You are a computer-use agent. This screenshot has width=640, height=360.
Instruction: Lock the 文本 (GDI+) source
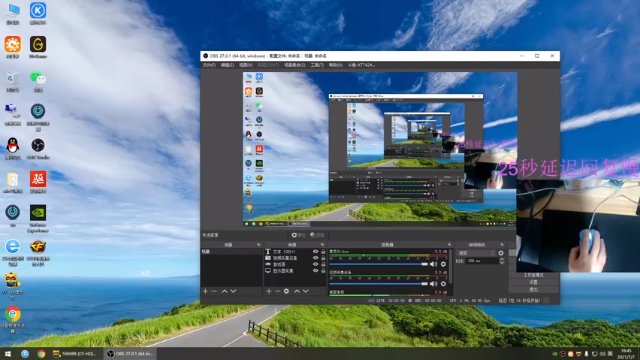click(x=323, y=252)
